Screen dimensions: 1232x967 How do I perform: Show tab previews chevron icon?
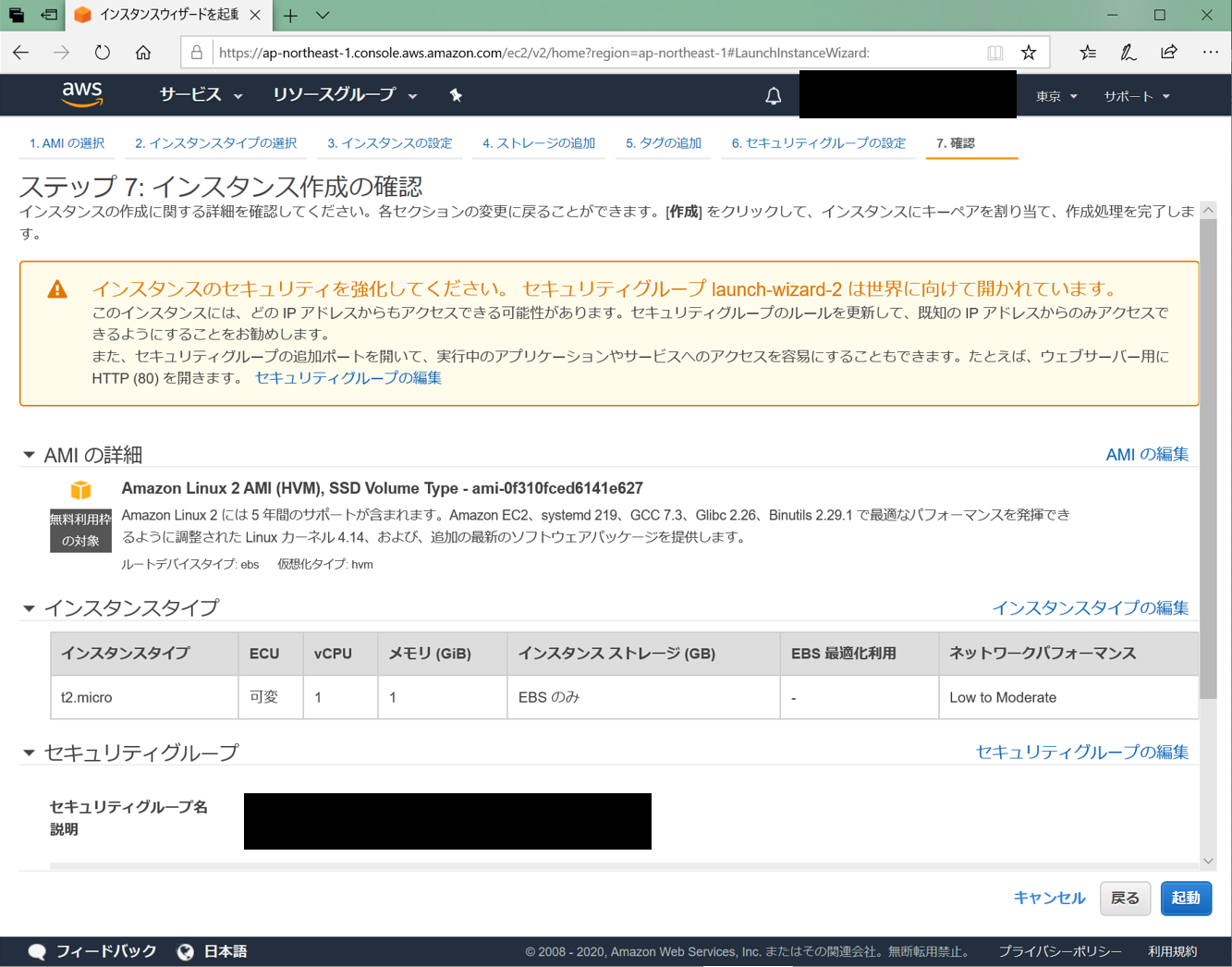(x=323, y=15)
